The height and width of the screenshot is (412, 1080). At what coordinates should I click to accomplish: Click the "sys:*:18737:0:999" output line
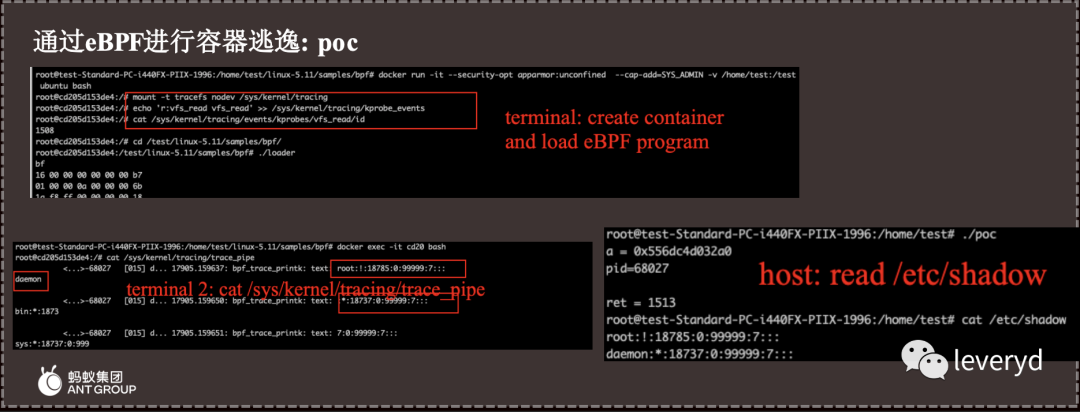(x=51, y=344)
